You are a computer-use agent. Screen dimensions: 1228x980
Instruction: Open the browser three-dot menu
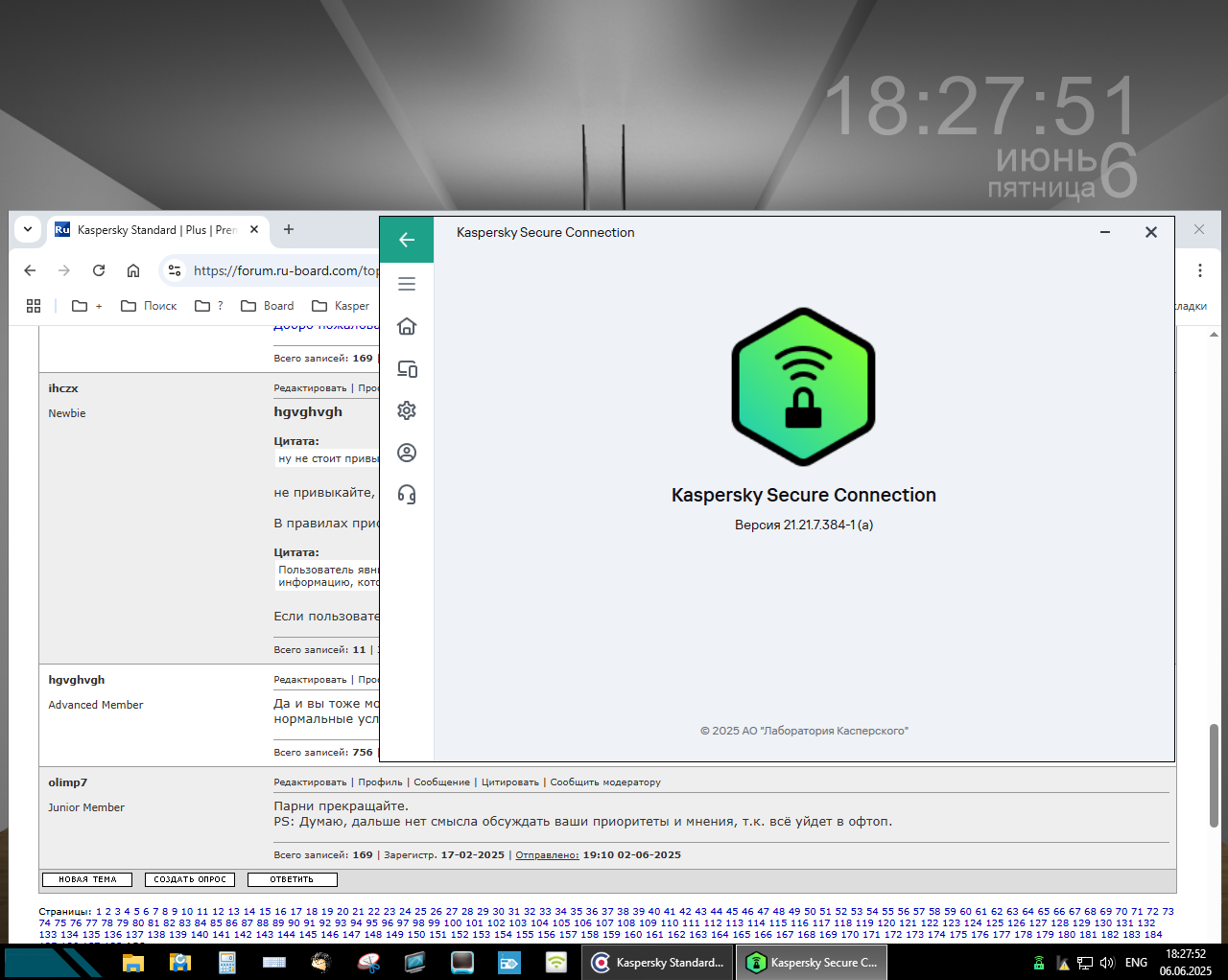click(x=1200, y=270)
